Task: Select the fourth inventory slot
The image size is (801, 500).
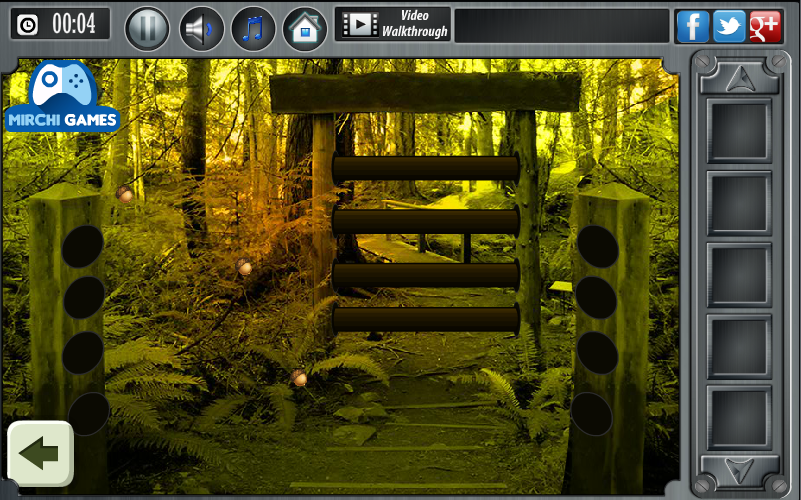Action: pyautogui.click(x=739, y=347)
